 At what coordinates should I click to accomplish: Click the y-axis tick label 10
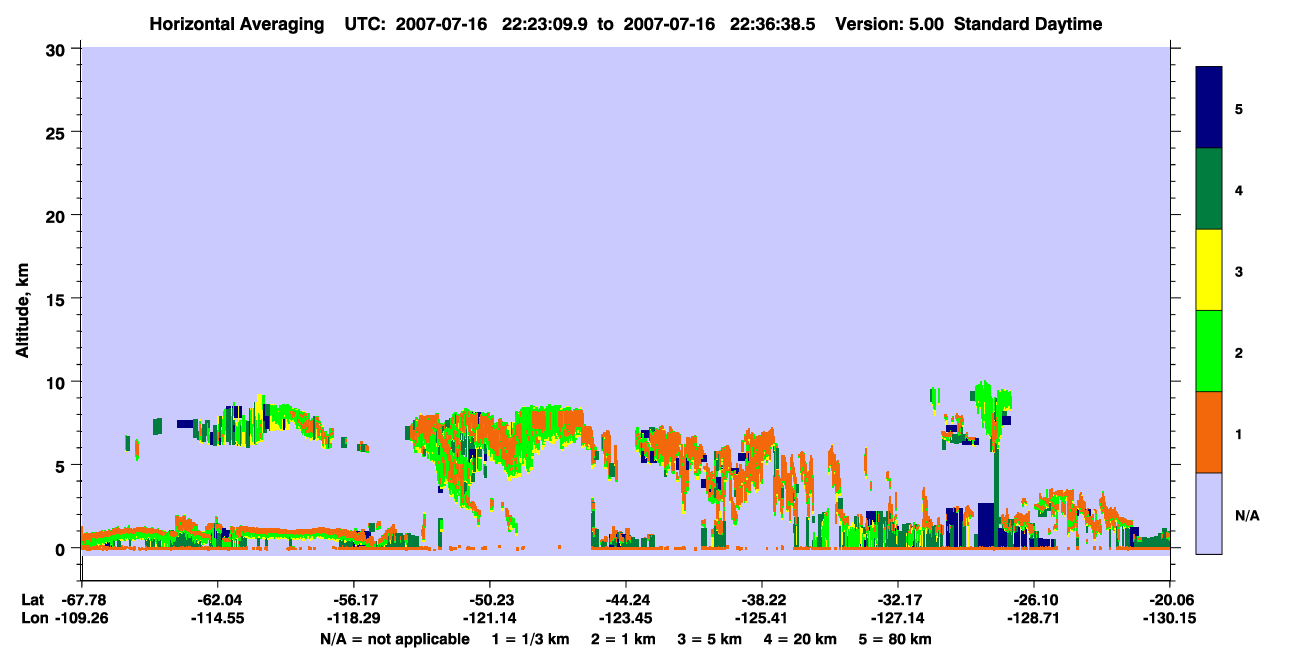[58, 382]
